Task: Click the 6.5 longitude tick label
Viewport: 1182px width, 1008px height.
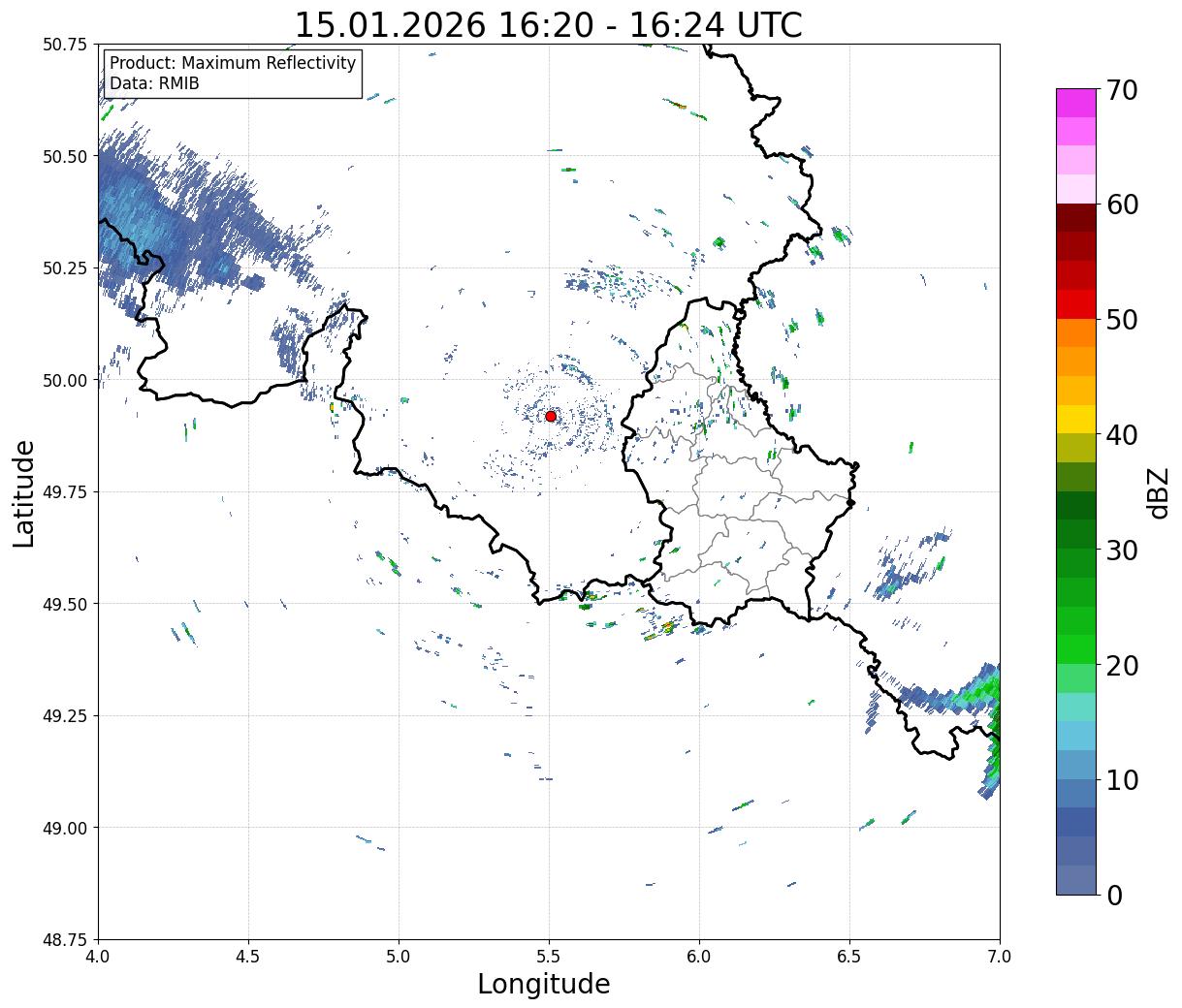Action: pyautogui.click(x=849, y=957)
